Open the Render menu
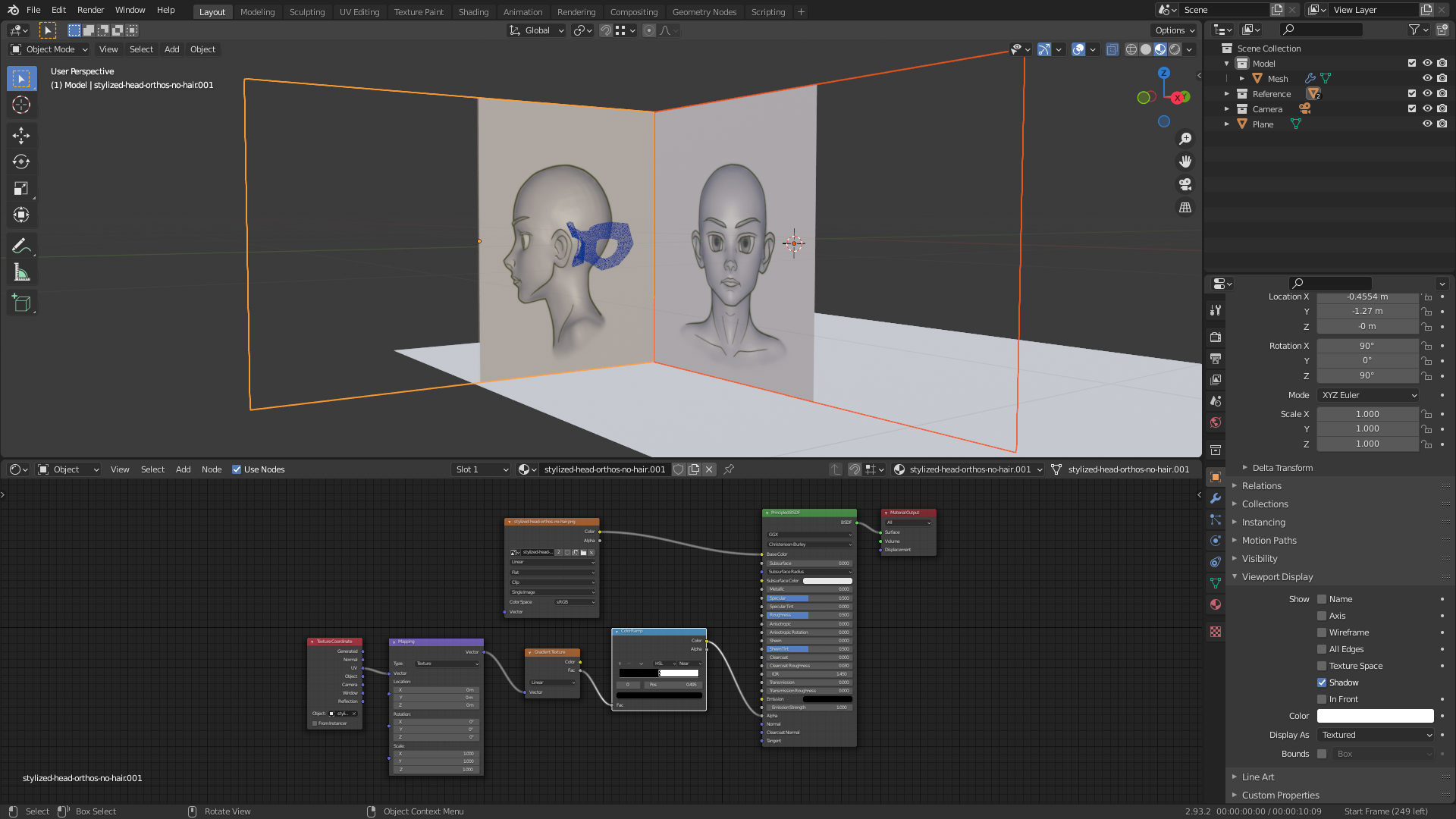 click(x=90, y=10)
